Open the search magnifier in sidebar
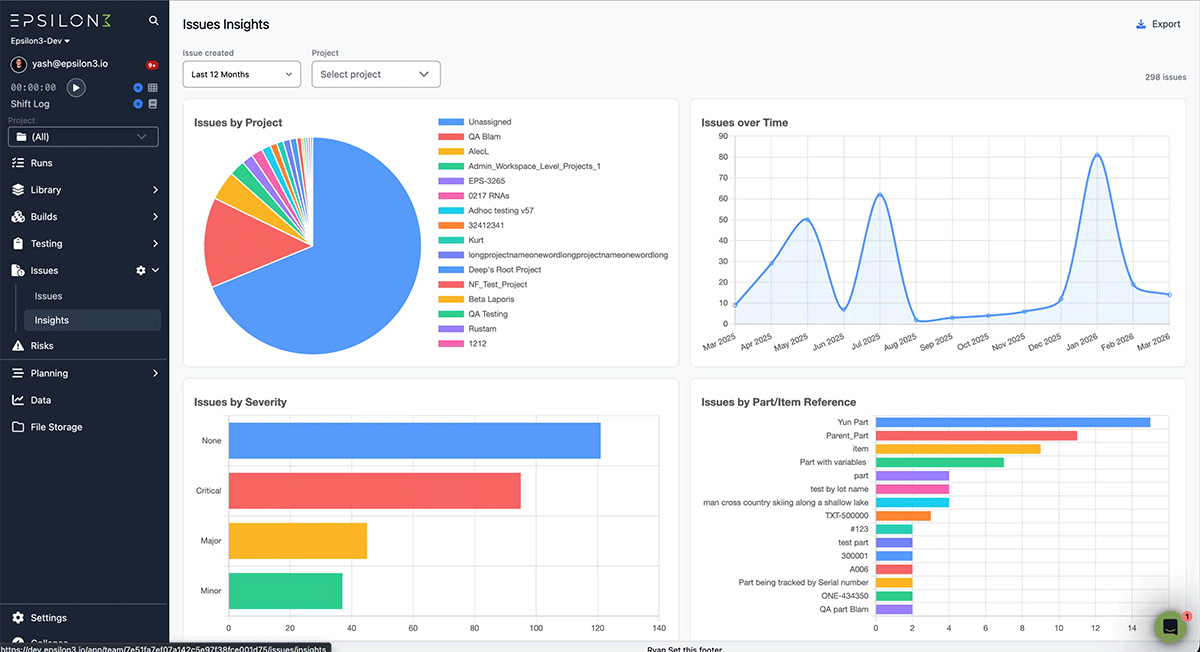The width and height of the screenshot is (1200, 652). click(153, 20)
